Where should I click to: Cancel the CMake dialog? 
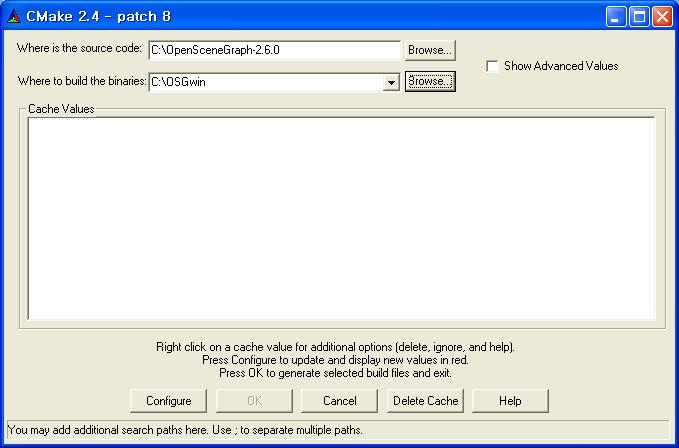(x=340, y=401)
